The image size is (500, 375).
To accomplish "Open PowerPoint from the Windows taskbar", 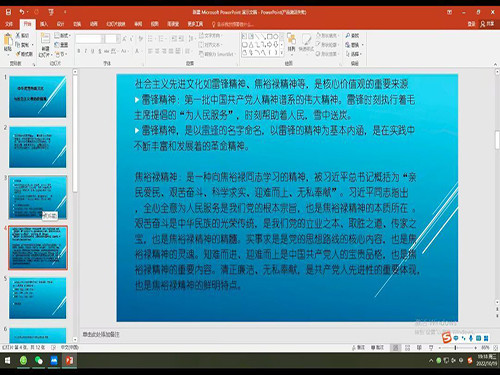I will (69, 360).
